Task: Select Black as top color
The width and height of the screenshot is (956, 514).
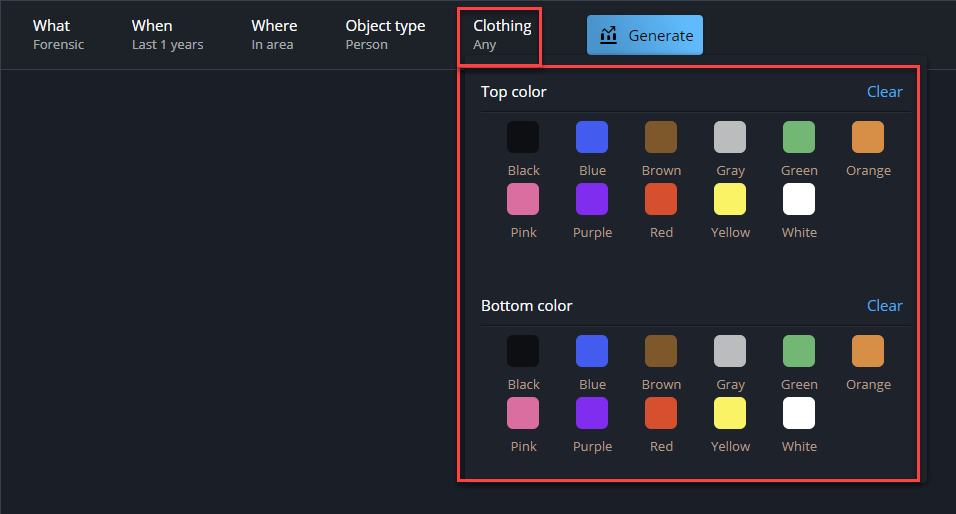Action: (x=523, y=137)
